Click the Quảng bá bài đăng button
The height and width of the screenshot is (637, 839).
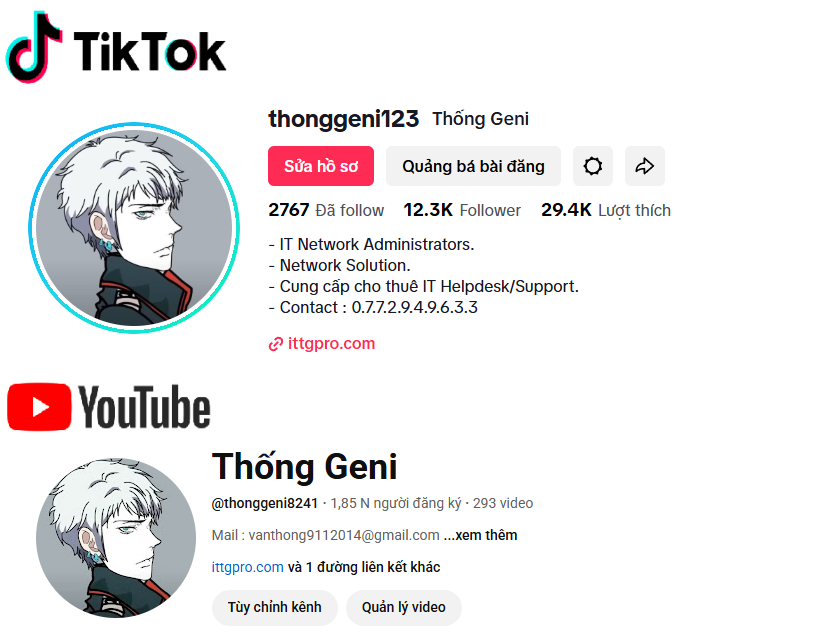pos(473,166)
